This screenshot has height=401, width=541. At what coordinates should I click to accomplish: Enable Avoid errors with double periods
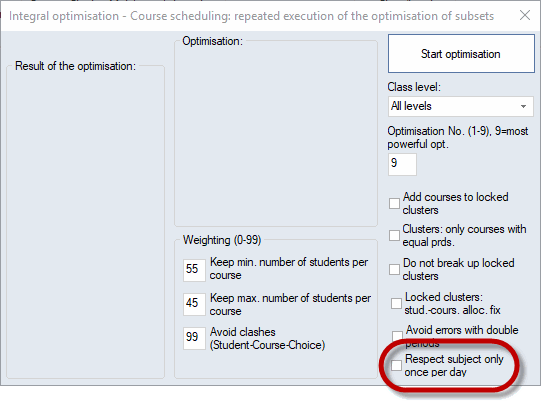(x=397, y=335)
